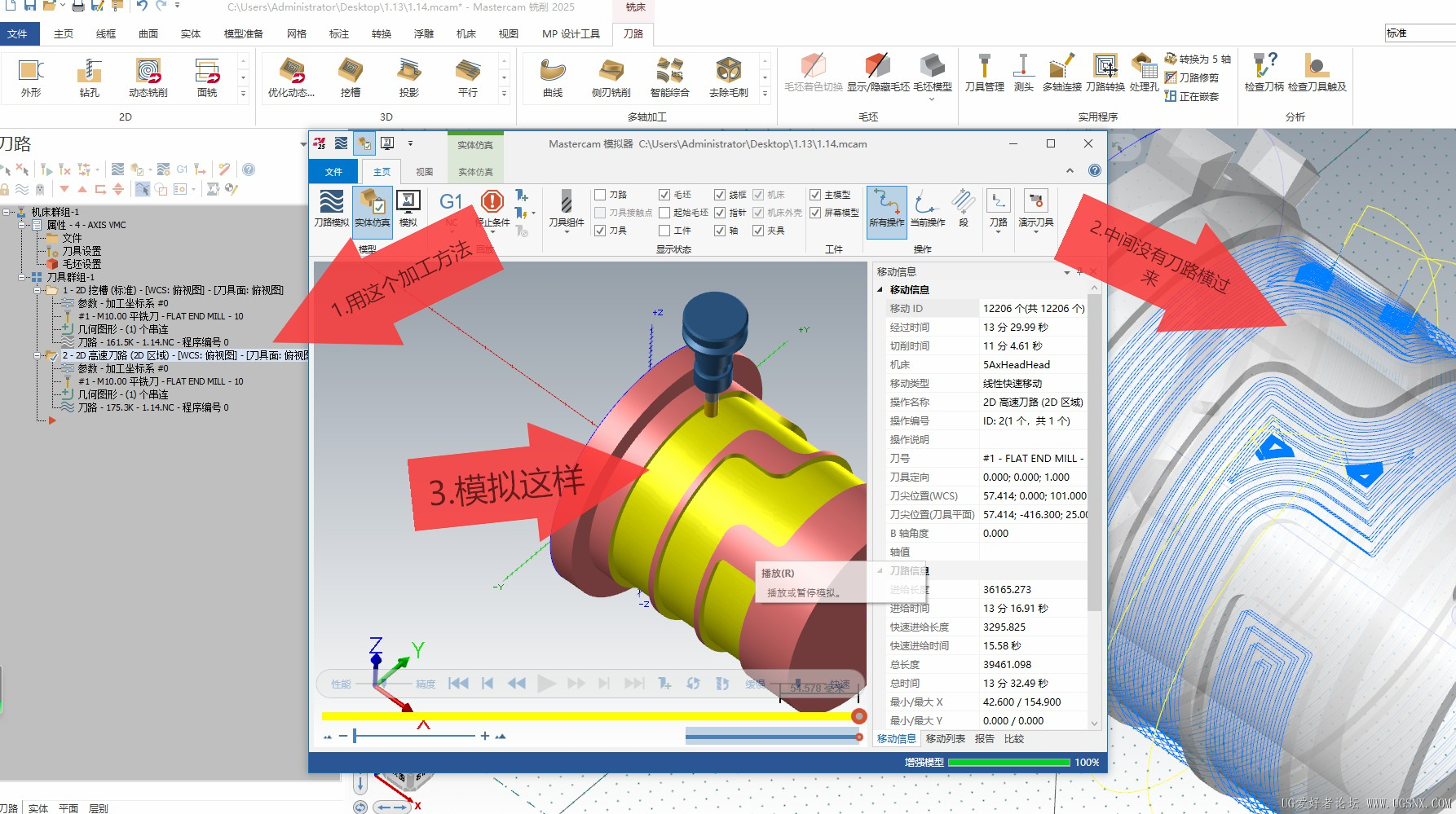The height and width of the screenshot is (814, 1456).
Task: Select the 投影 project toolpath icon
Action: click(x=409, y=78)
